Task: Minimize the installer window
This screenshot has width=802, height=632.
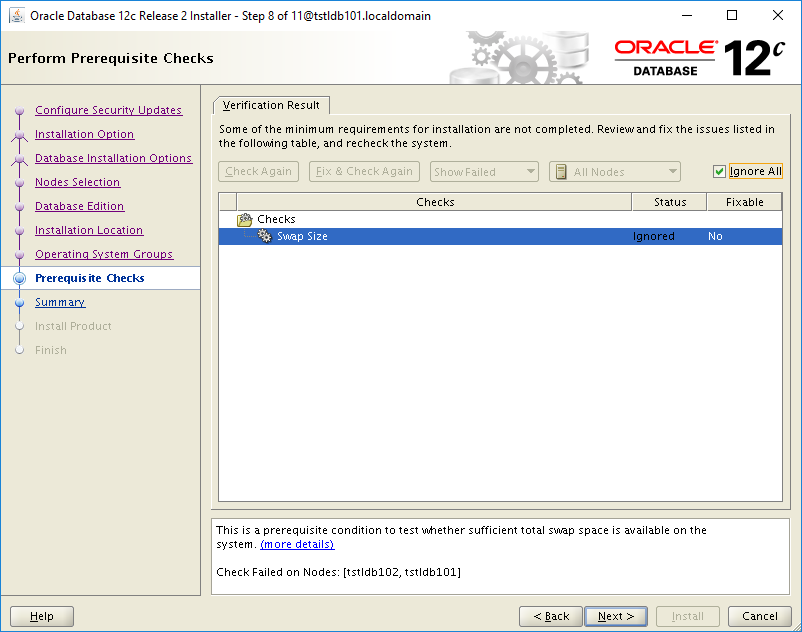Action: click(x=687, y=15)
